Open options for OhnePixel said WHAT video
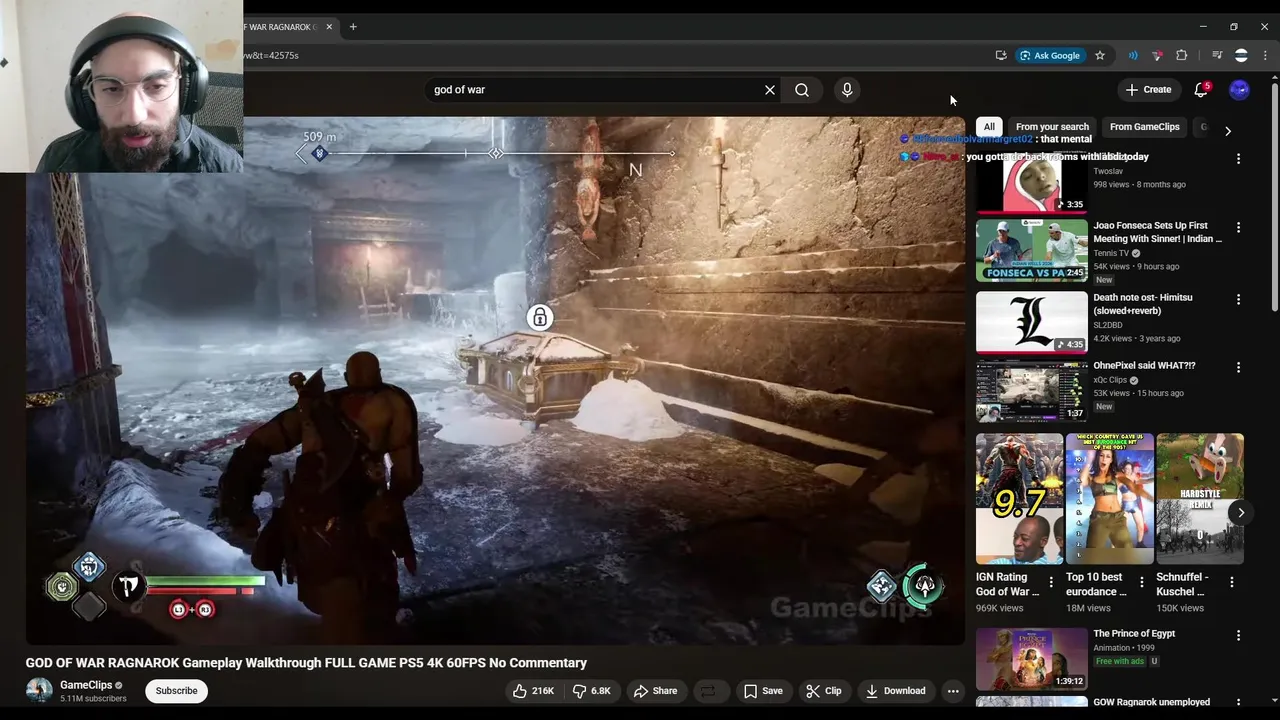The image size is (1280, 720). click(1238, 367)
